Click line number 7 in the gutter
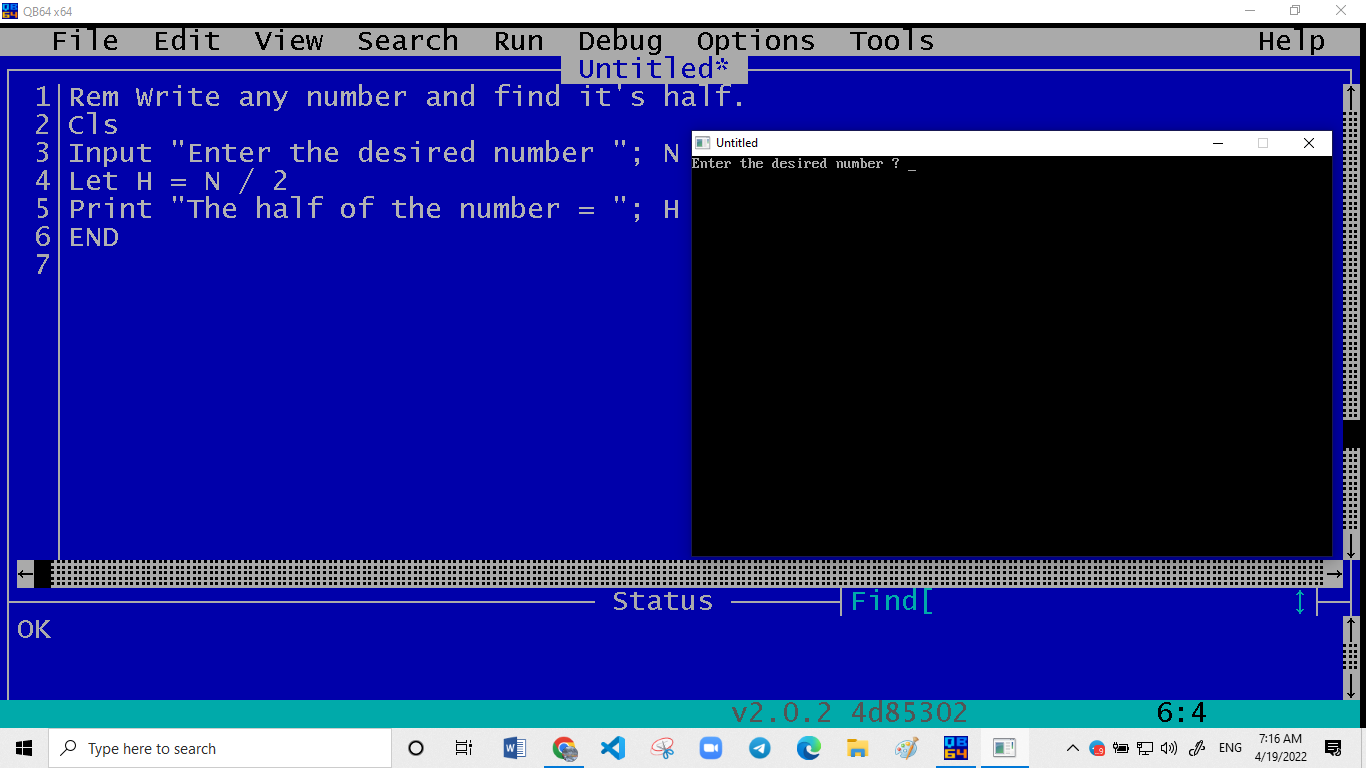Image resolution: width=1366 pixels, height=768 pixels. tap(42, 265)
